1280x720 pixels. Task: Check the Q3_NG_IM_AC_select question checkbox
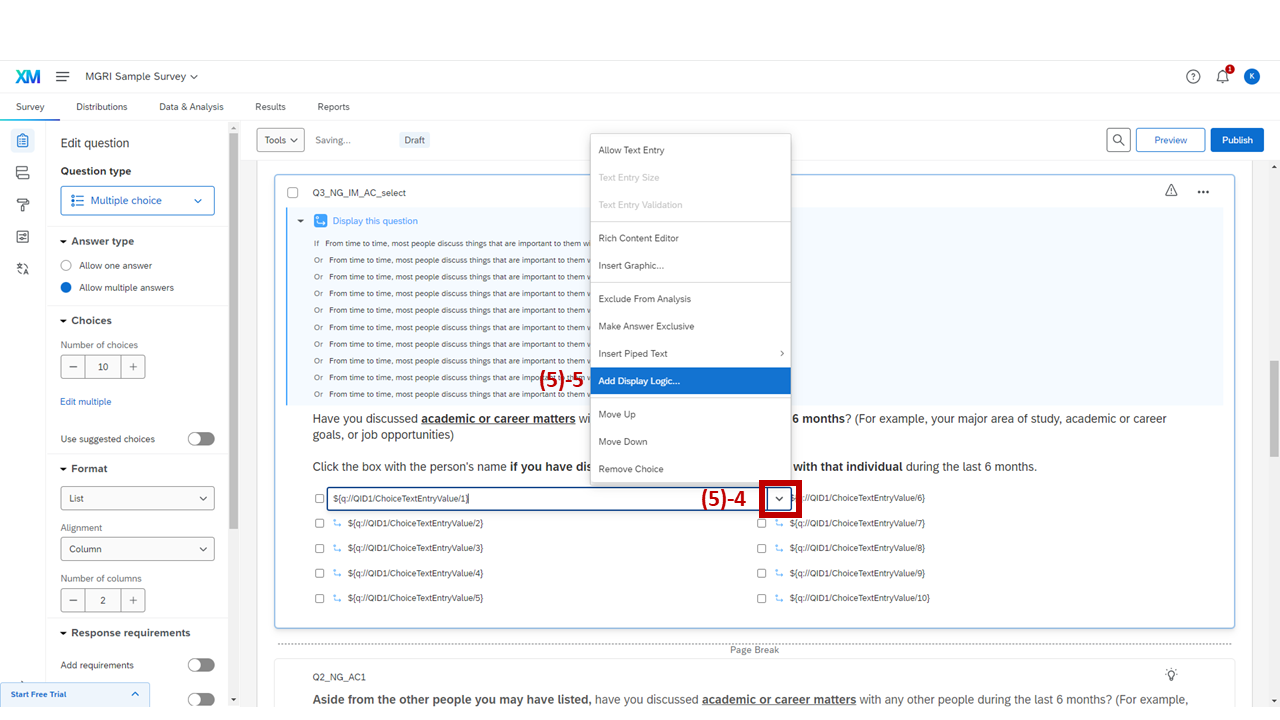[293, 192]
